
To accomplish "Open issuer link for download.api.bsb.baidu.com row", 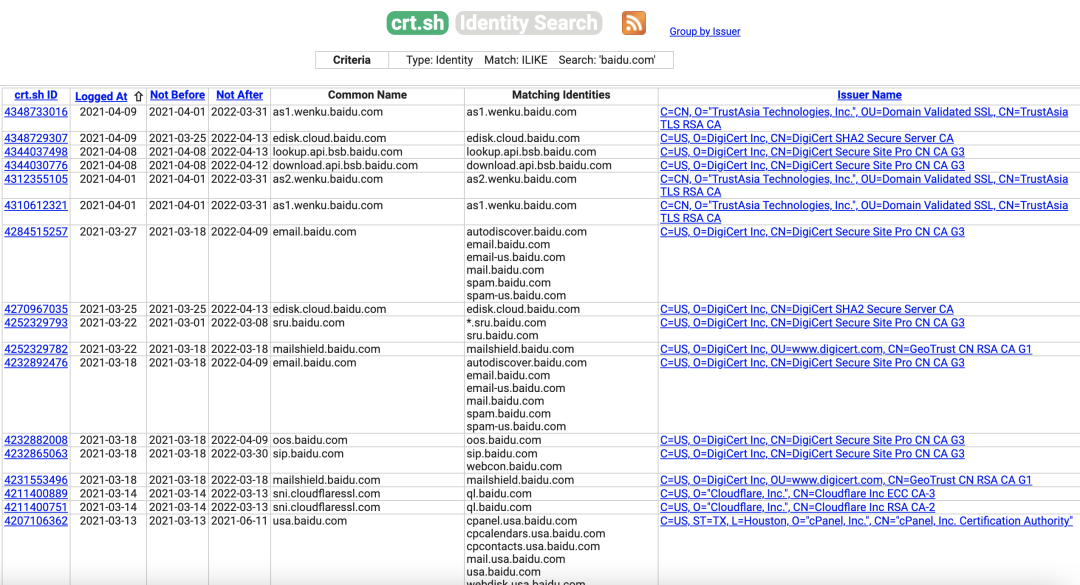I will (812, 165).
